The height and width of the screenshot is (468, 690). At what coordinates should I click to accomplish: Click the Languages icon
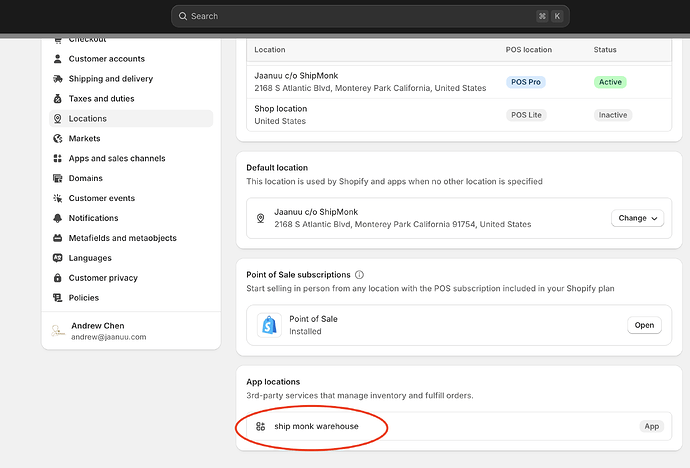tap(58, 258)
